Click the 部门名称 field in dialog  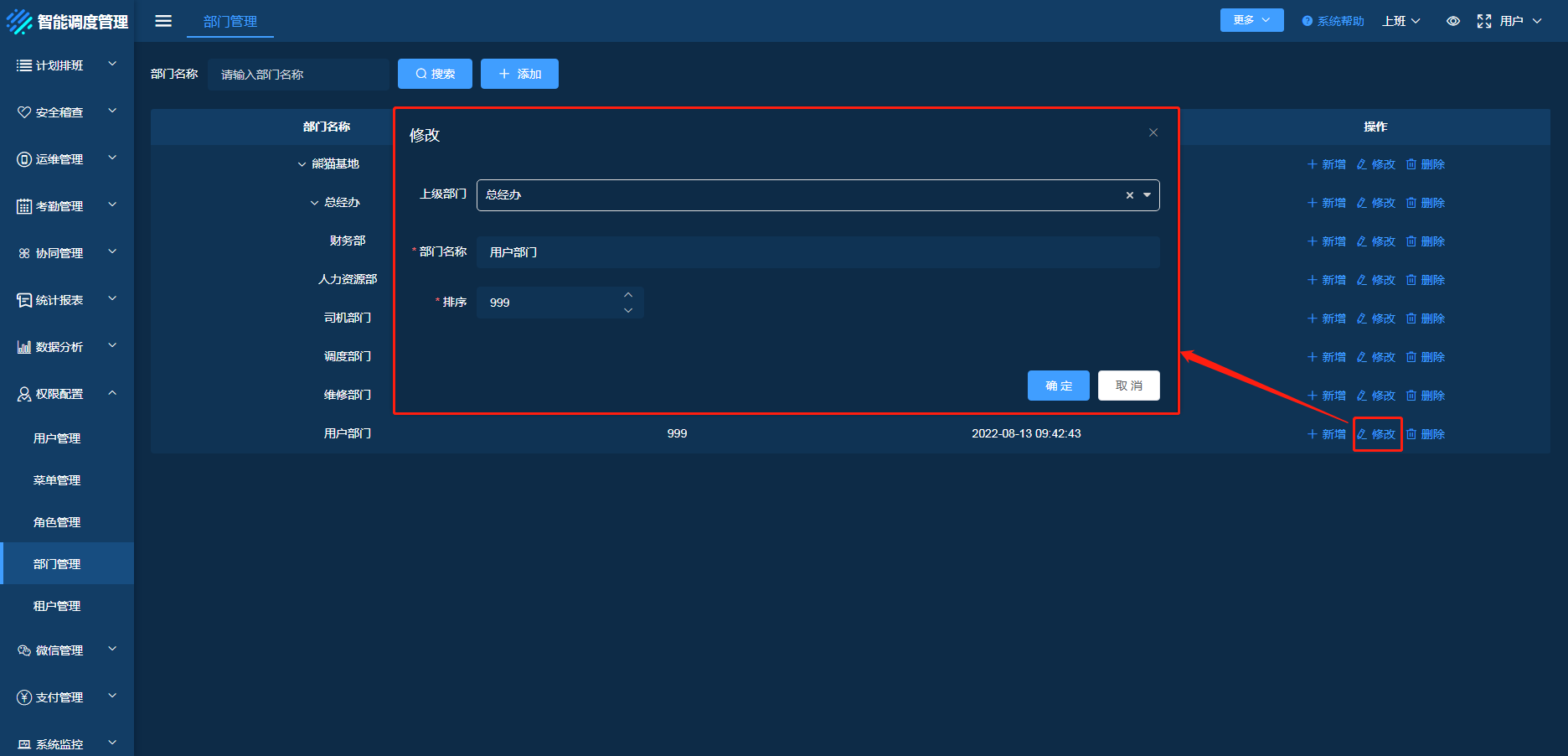(x=818, y=252)
